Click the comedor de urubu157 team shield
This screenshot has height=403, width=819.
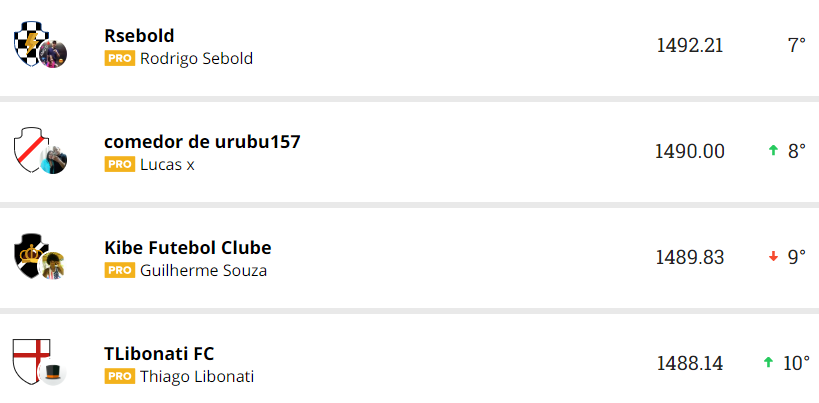30,148
